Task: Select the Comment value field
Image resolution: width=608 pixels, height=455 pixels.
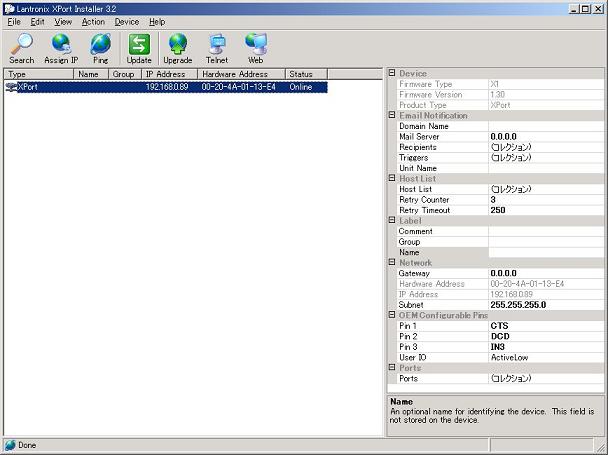Action: tap(546, 231)
